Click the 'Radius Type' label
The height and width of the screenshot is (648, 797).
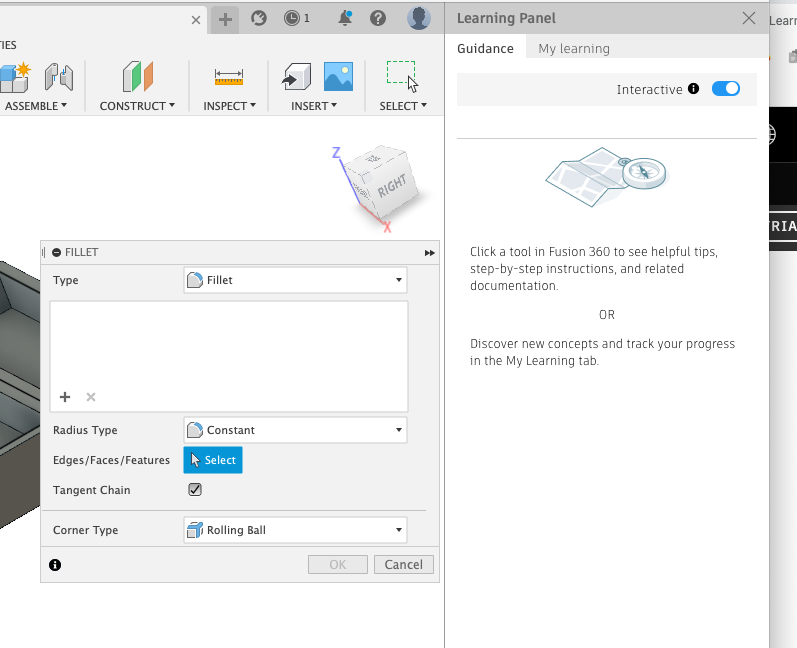pos(85,430)
